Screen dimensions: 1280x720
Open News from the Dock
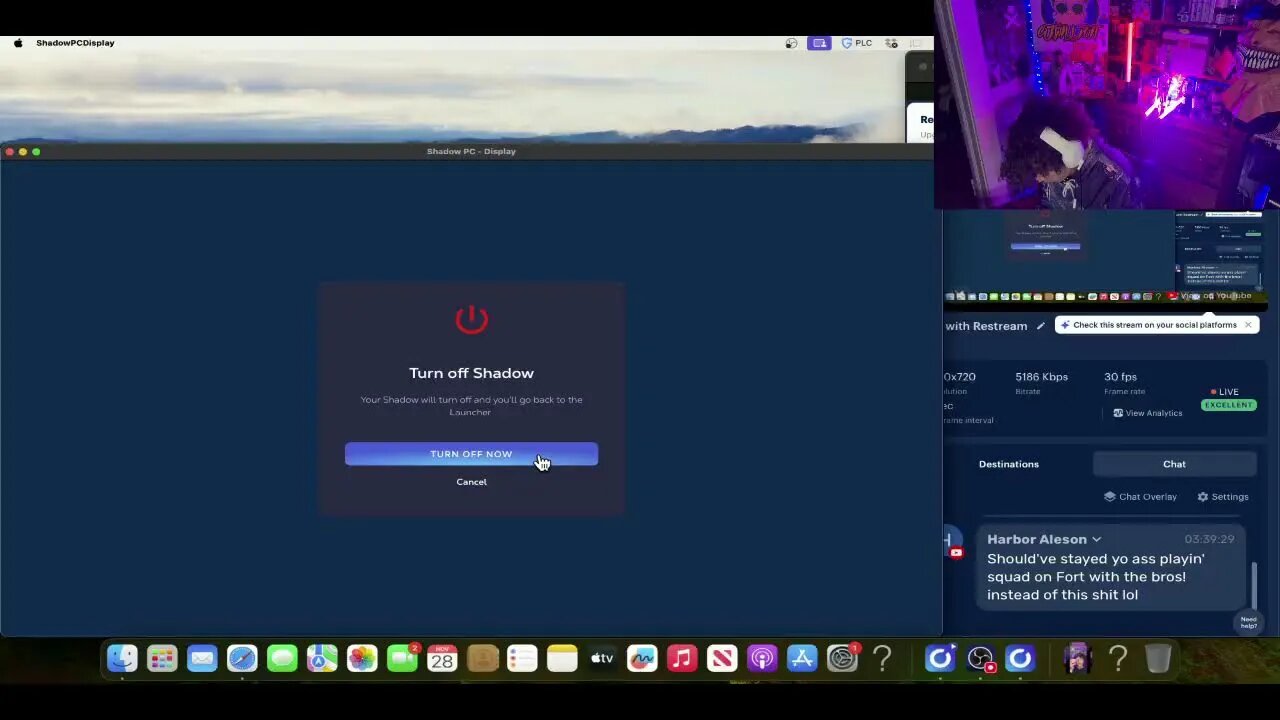point(722,659)
